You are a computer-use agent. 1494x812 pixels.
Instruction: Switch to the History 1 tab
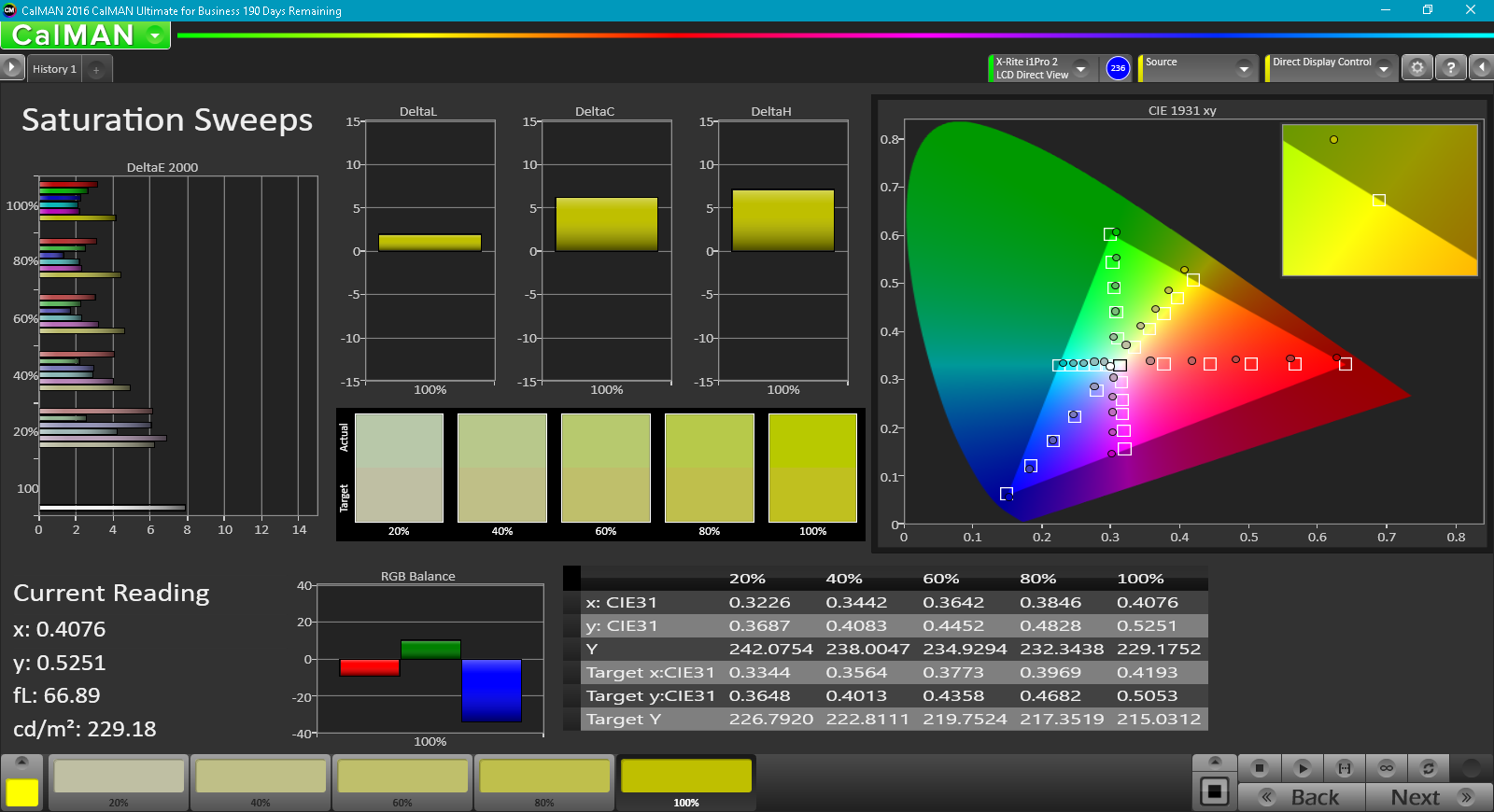click(x=54, y=69)
